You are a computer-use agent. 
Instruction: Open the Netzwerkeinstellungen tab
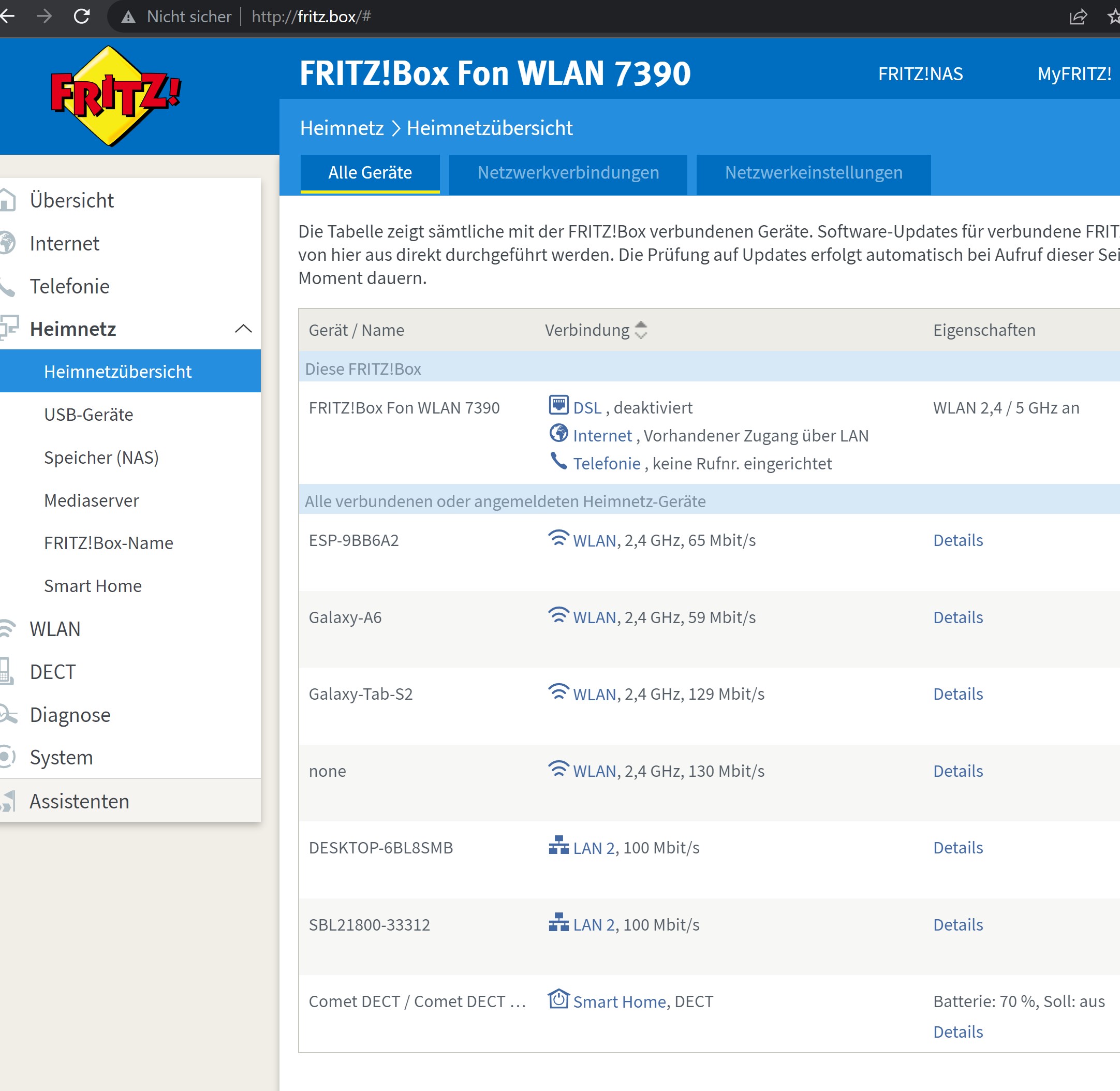(813, 173)
